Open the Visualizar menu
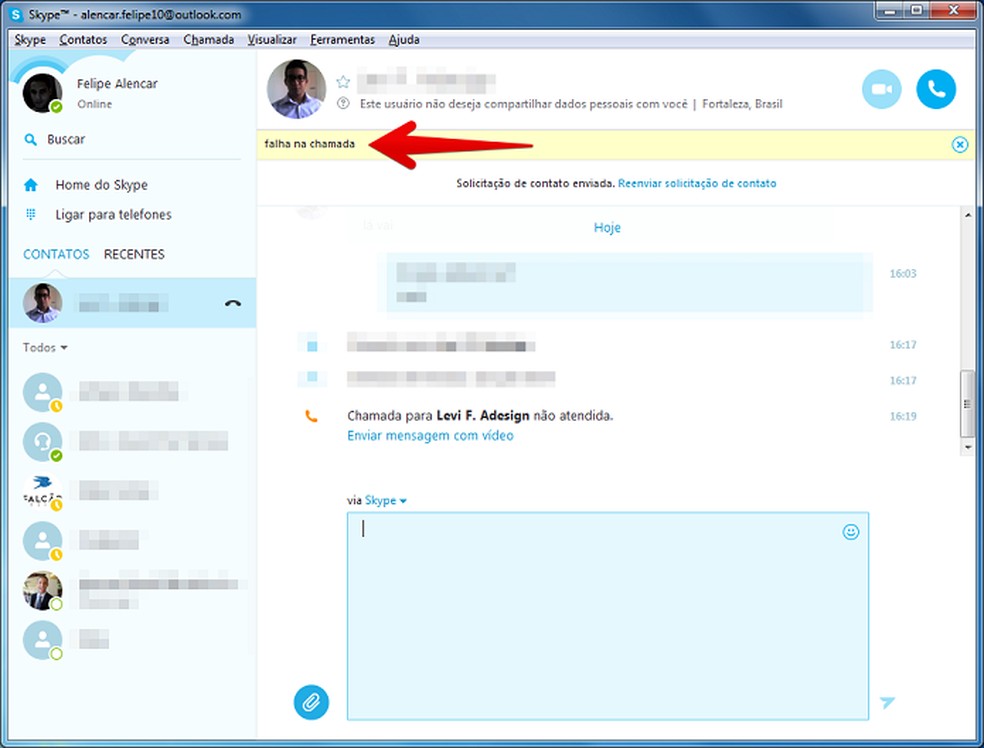Image resolution: width=984 pixels, height=748 pixels. click(x=272, y=40)
